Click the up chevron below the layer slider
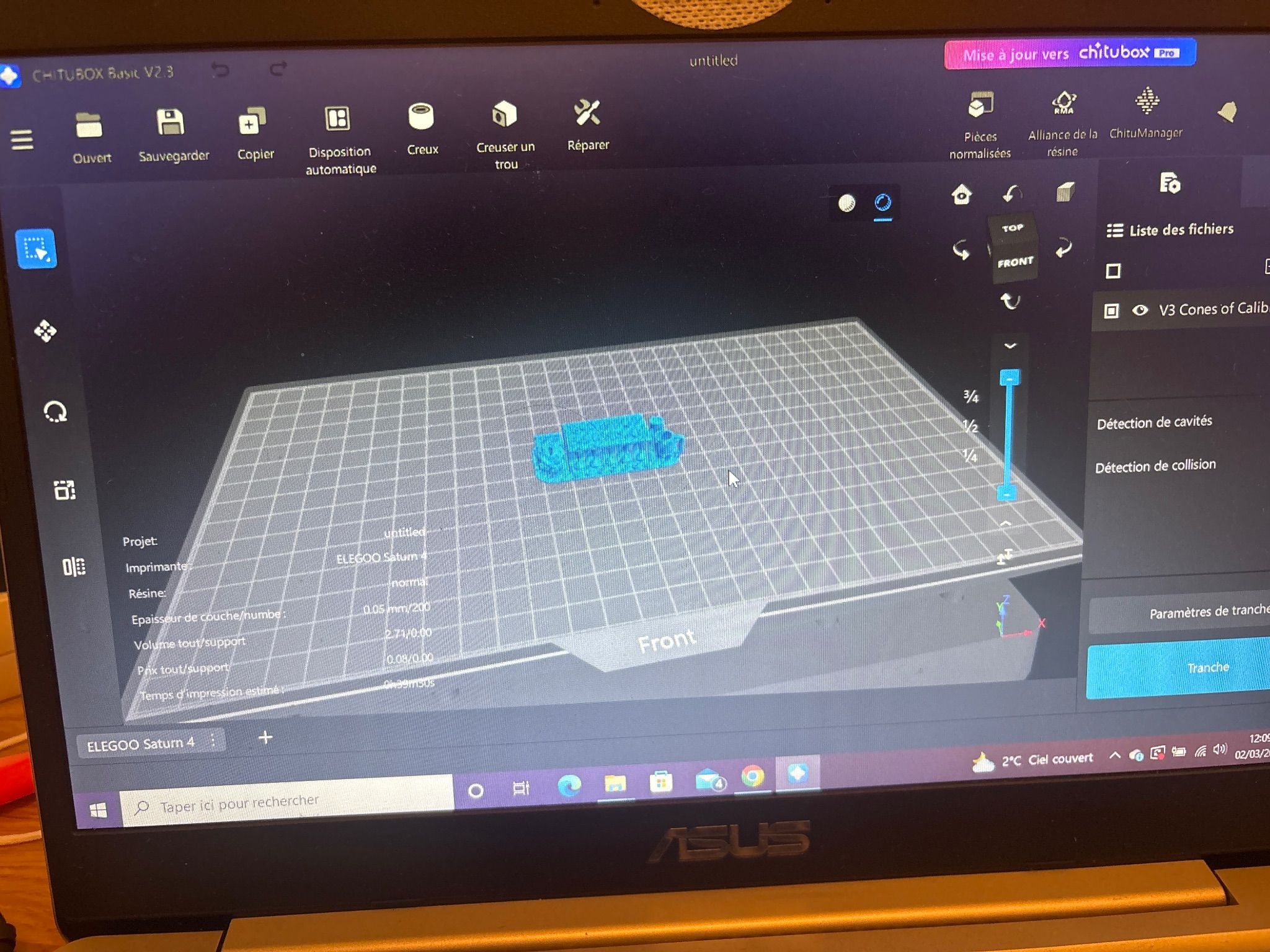The height and width of the screenshot is (952, 1270). (x=1006, y=524)
